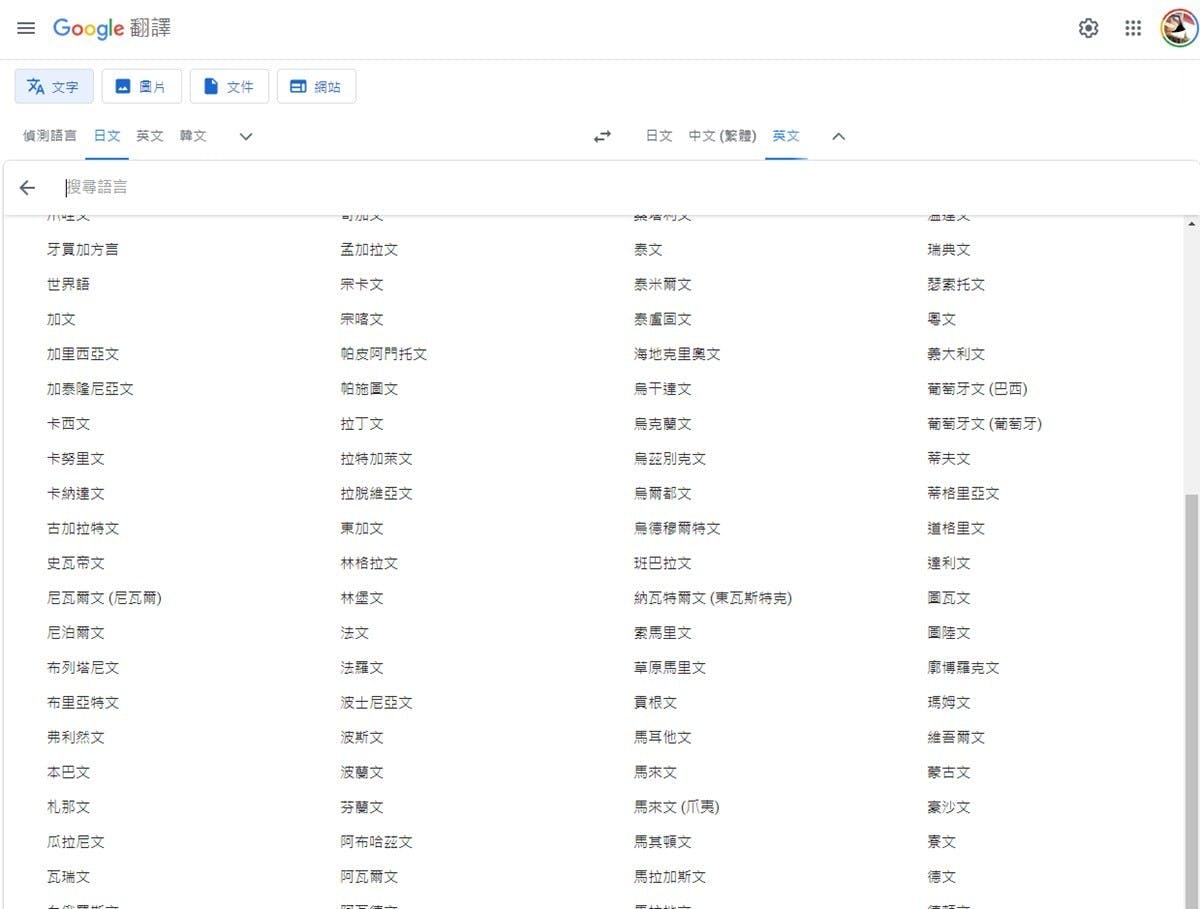Open the Google account avatar
The width and height of the screenshot is (1200, 909).
(1178, 28)
